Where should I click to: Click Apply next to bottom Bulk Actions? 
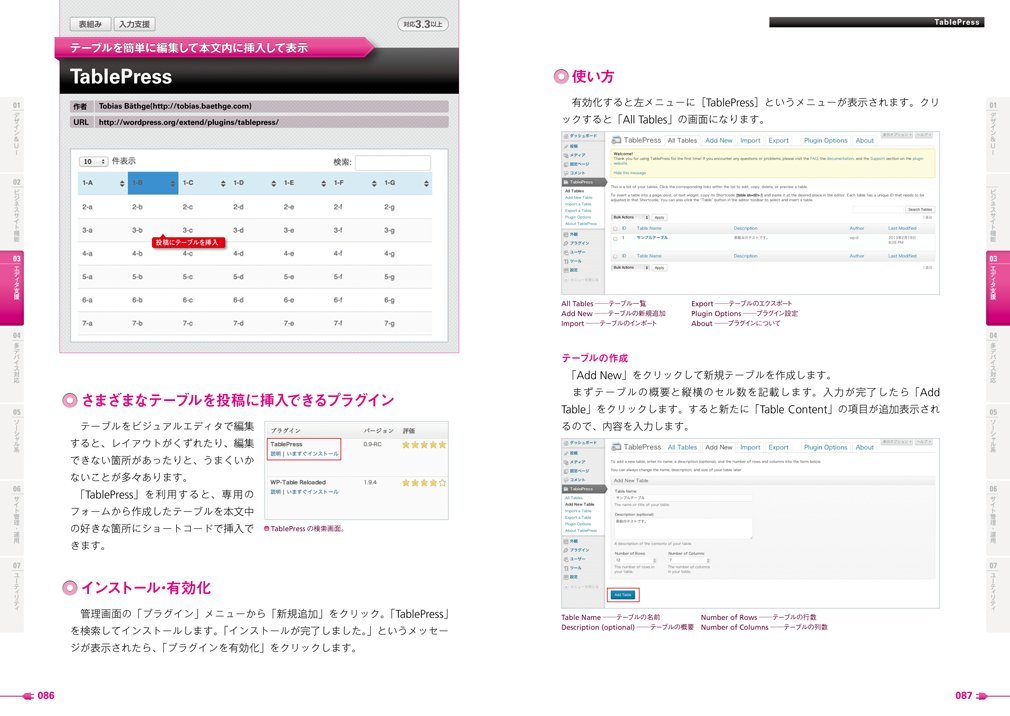click(660, 267)
